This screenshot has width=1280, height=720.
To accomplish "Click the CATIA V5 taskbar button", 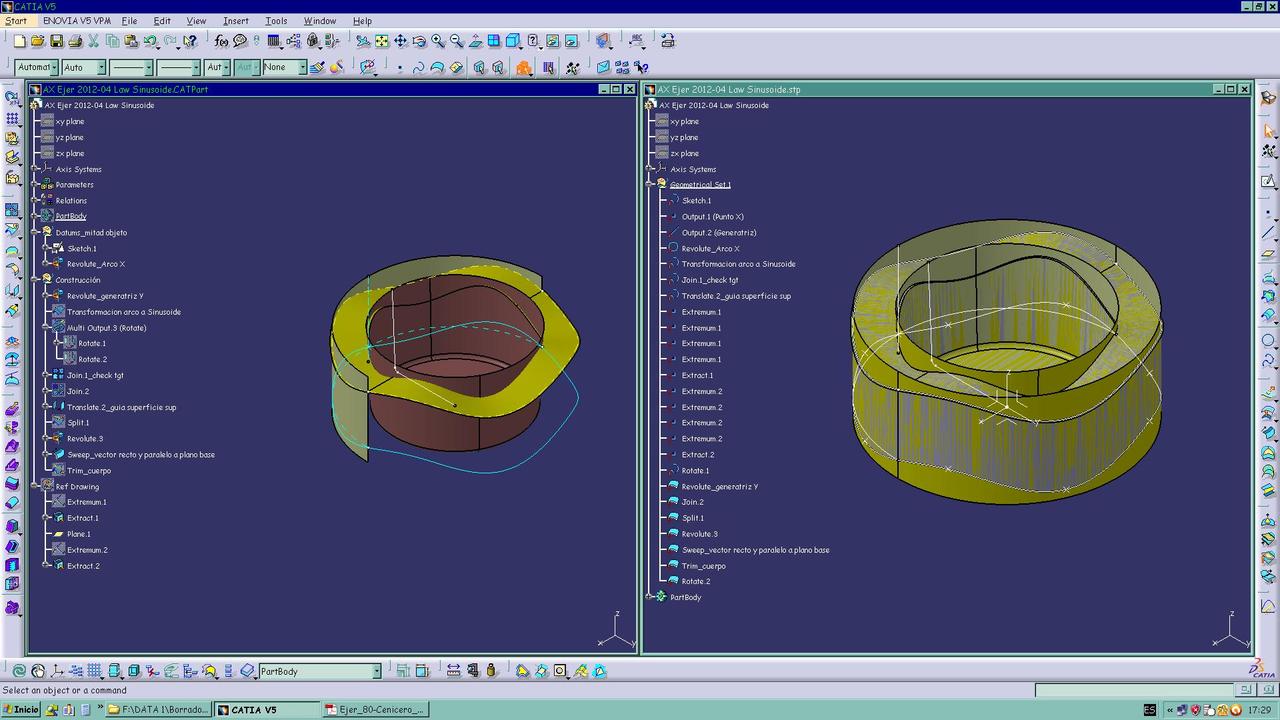I will tap(266, 710).
